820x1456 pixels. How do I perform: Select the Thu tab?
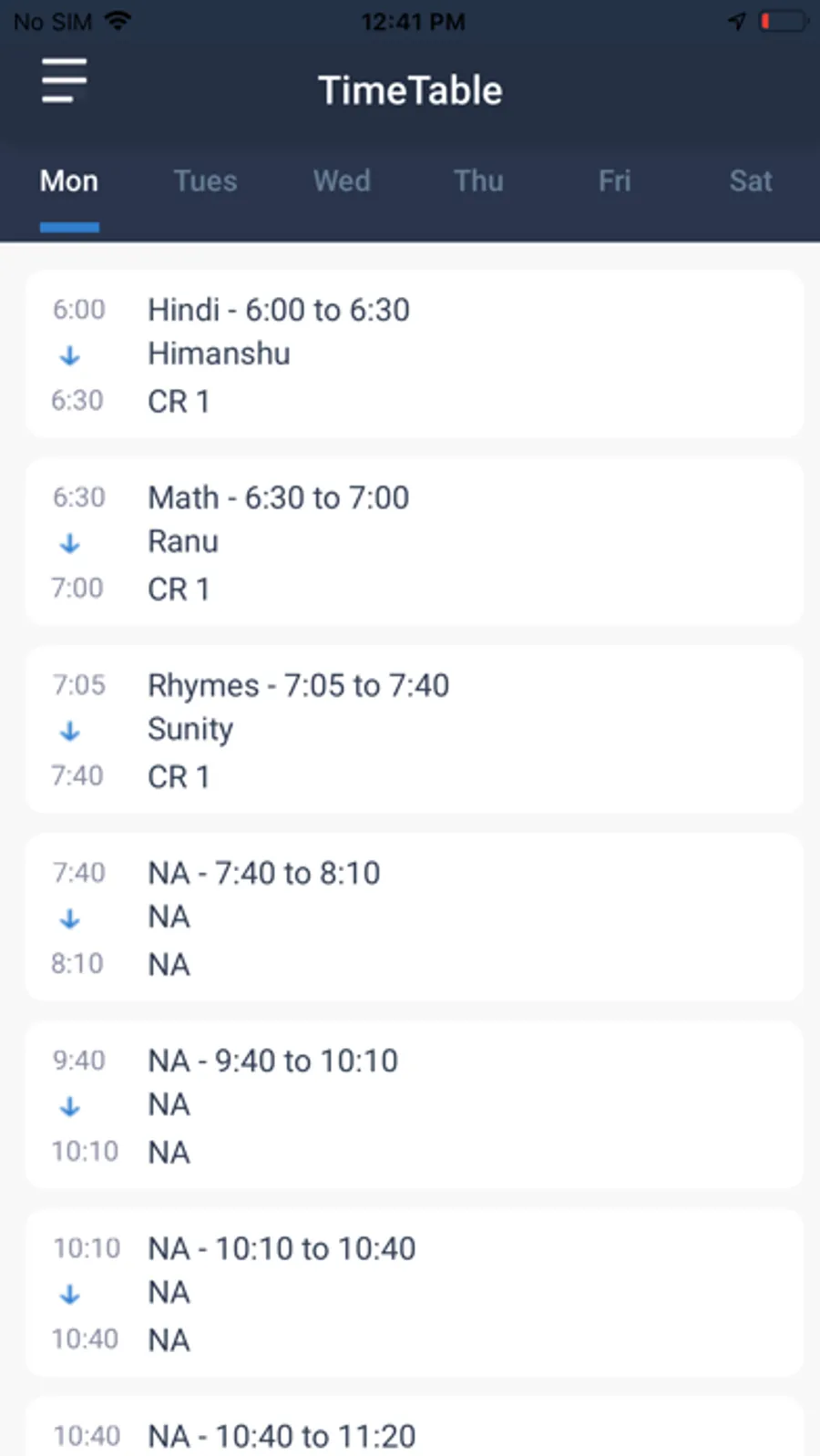tap(478, 181)
